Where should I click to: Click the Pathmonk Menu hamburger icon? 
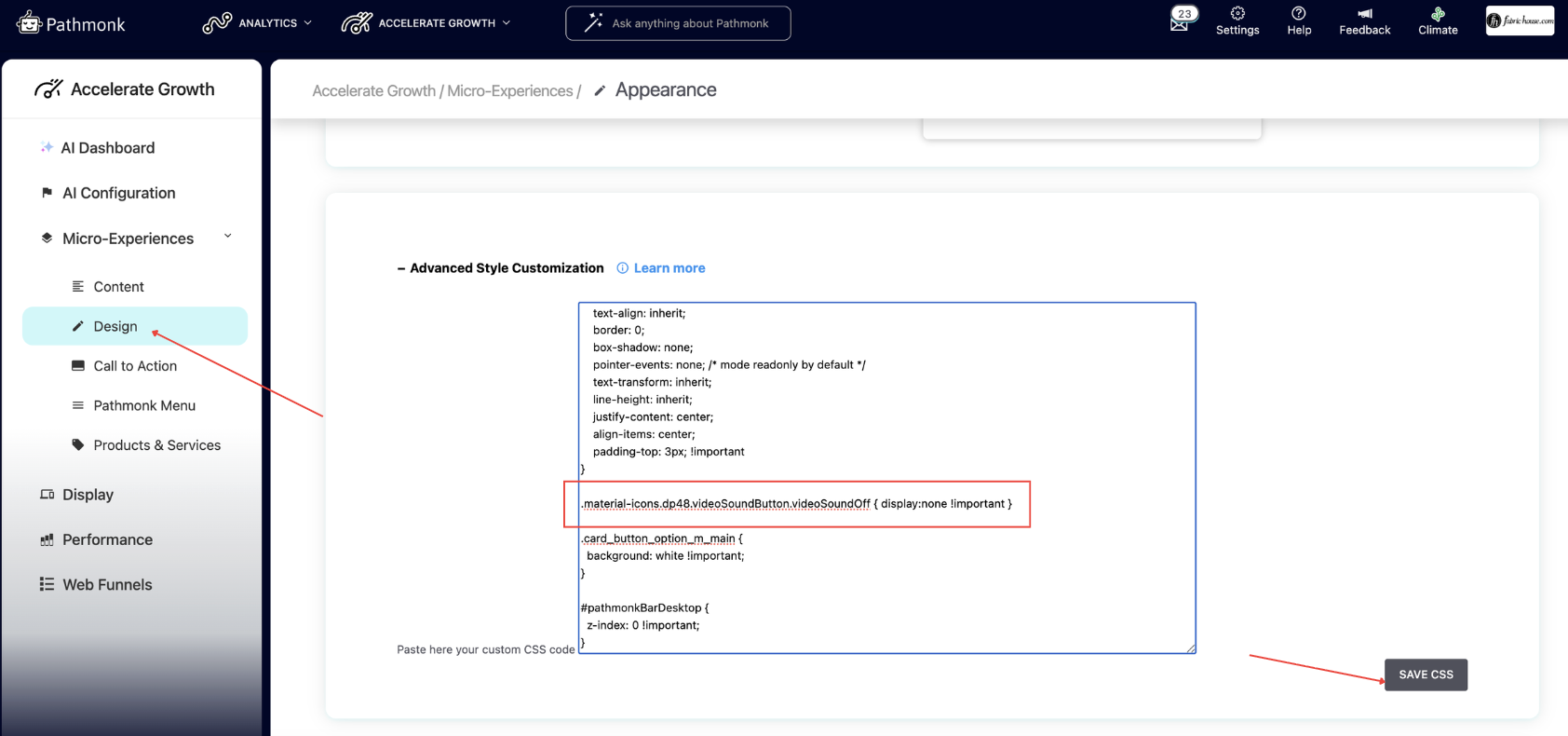tap(78, 405)
